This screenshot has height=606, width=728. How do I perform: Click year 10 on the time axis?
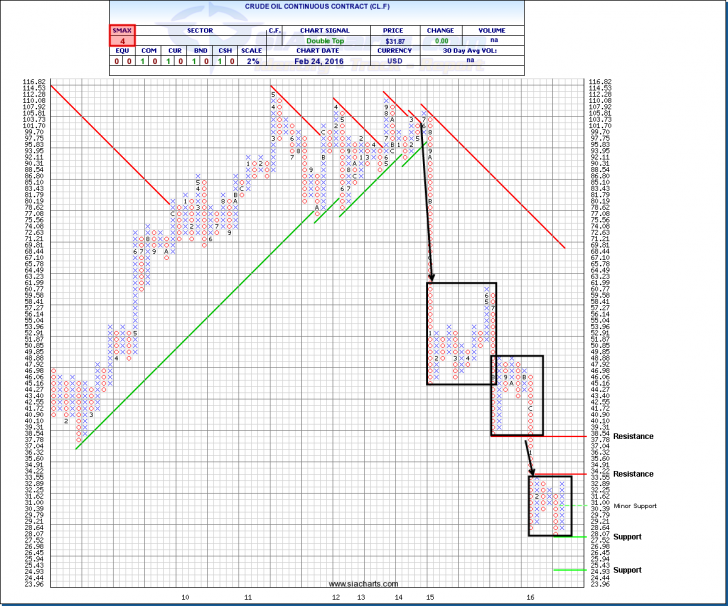[x=170, y=596]
